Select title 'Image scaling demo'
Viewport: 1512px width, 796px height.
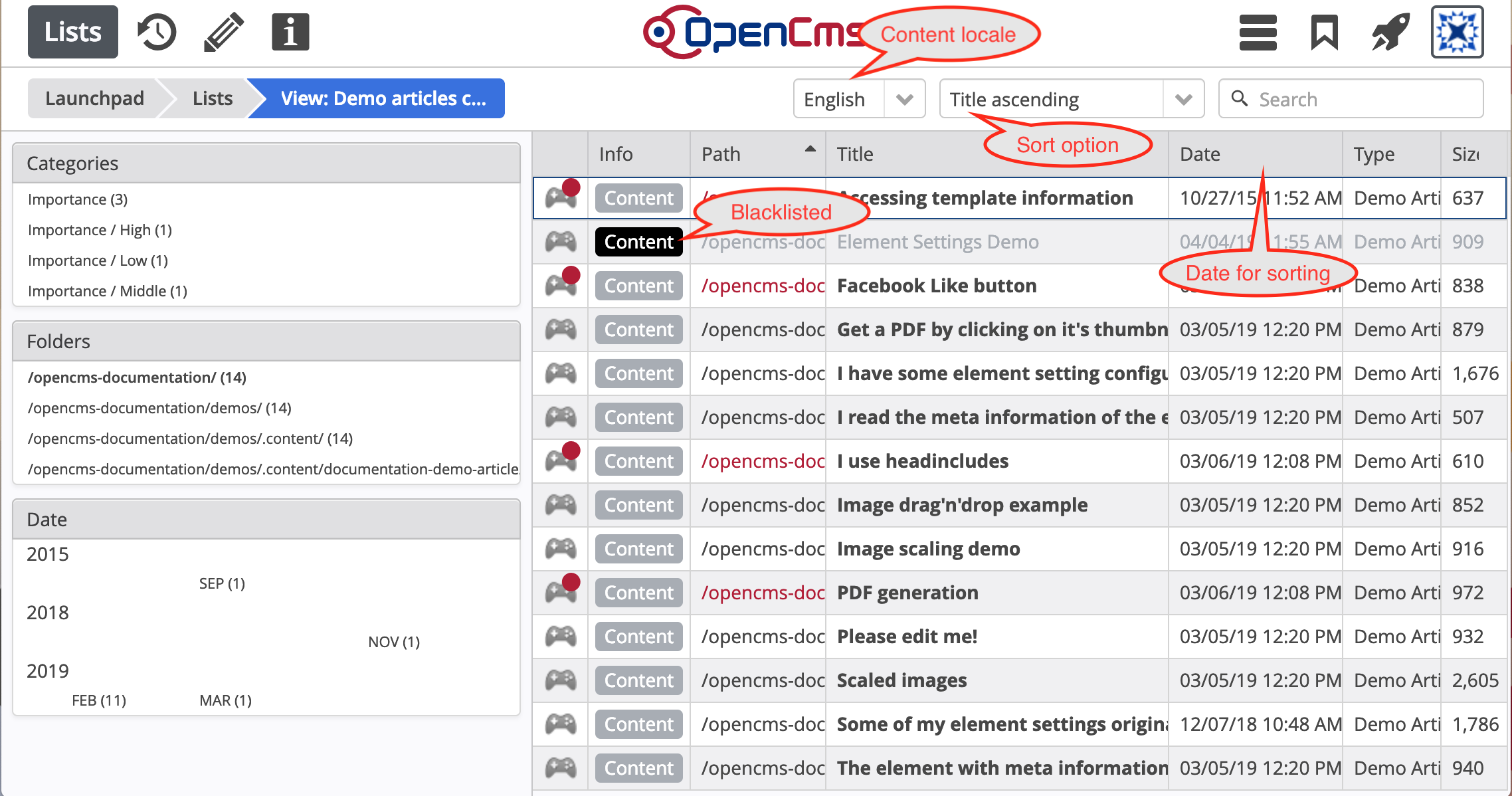coord(929,549)
